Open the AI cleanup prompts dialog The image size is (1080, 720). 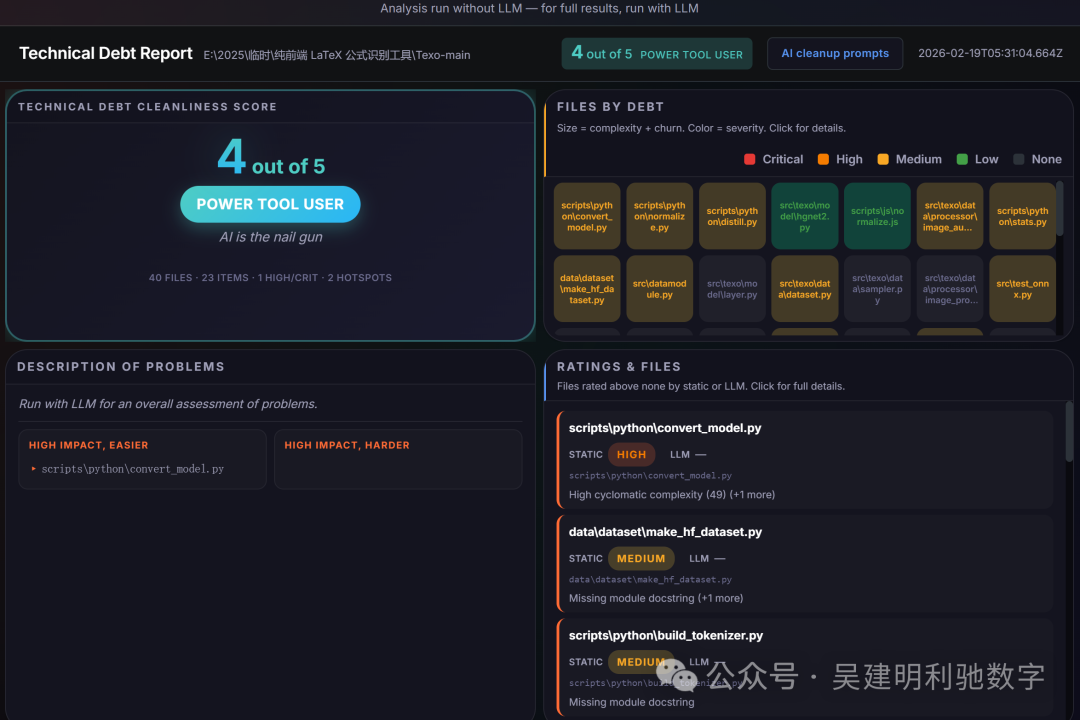click(x=835, y=54)
